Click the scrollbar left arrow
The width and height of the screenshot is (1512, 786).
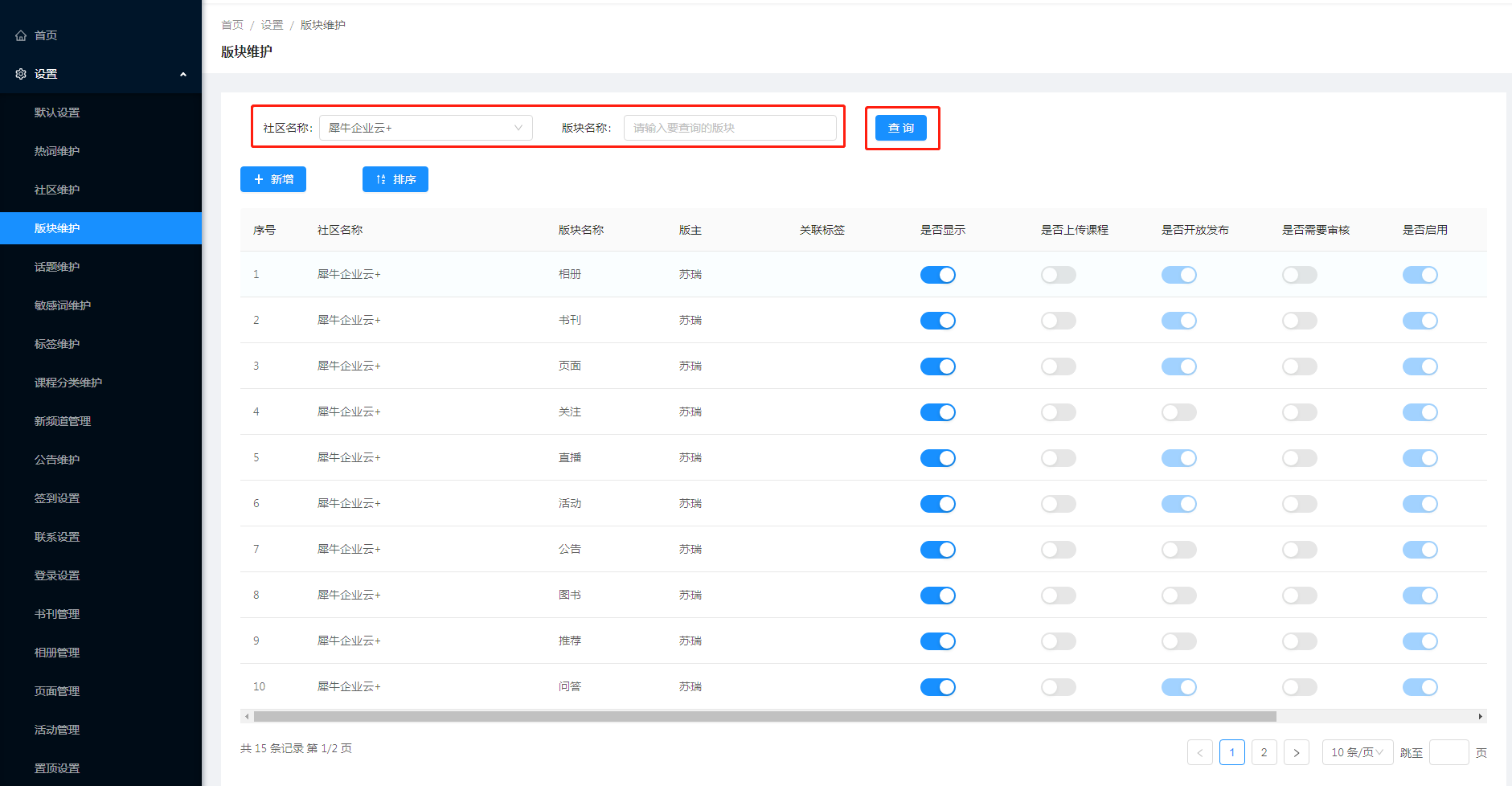247,716
